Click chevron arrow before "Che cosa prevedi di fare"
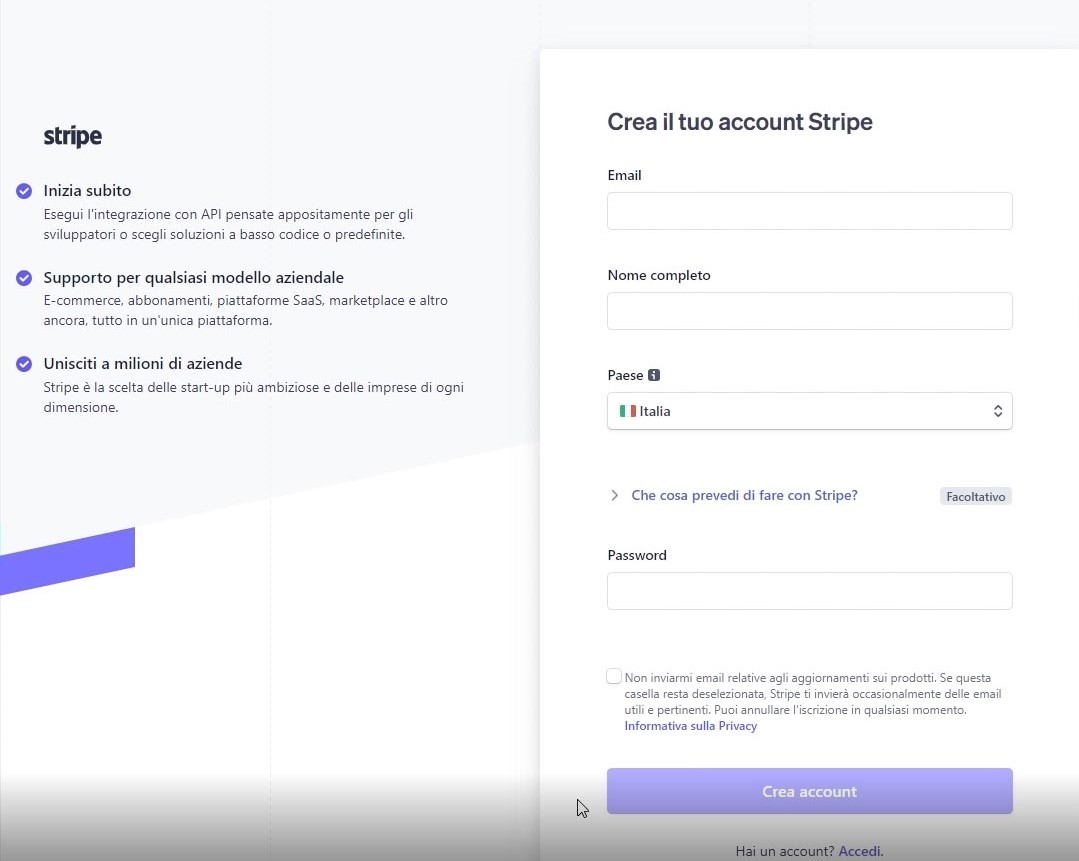This screenshot has width=1079, height=861. [x=614, y=495]
